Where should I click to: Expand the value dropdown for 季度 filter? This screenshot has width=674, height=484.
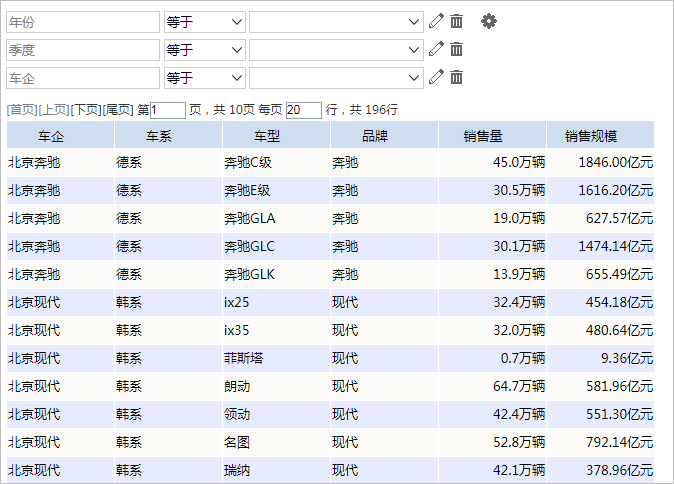click(x=336, y=50)
